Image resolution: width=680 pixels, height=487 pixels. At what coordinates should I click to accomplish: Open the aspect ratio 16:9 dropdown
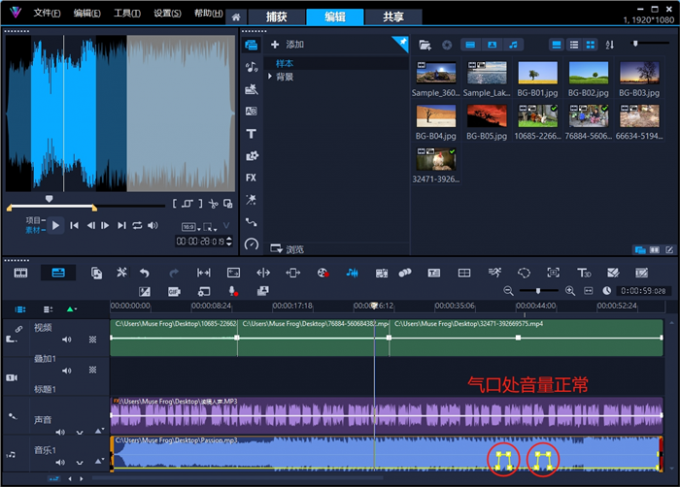pyautogui.click(x=191, y=227)
